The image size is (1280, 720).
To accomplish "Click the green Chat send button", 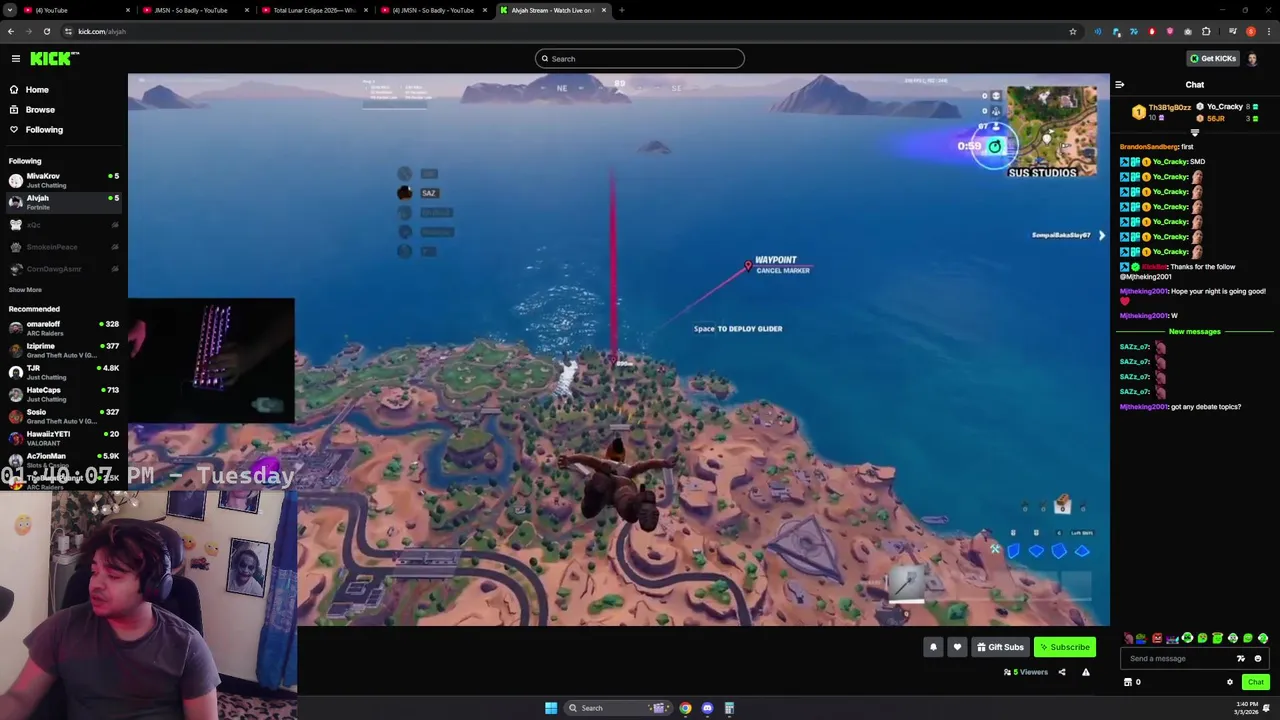I will (1256, 682).
